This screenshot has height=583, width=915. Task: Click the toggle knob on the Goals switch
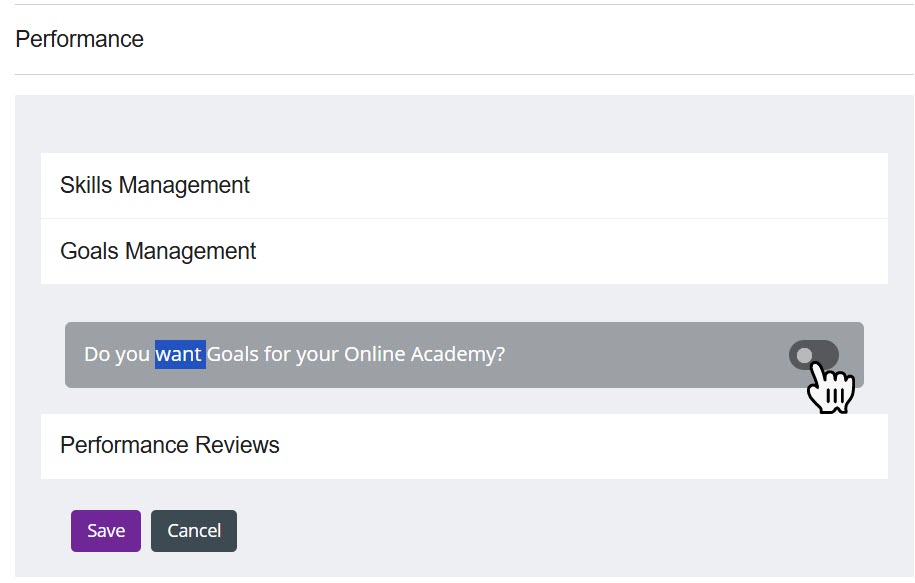(x=806, y=355)
